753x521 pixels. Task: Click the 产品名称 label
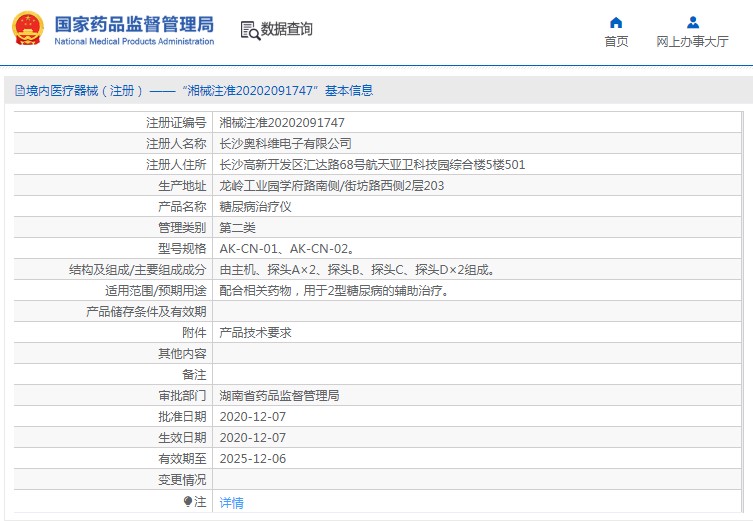point(182,207)
